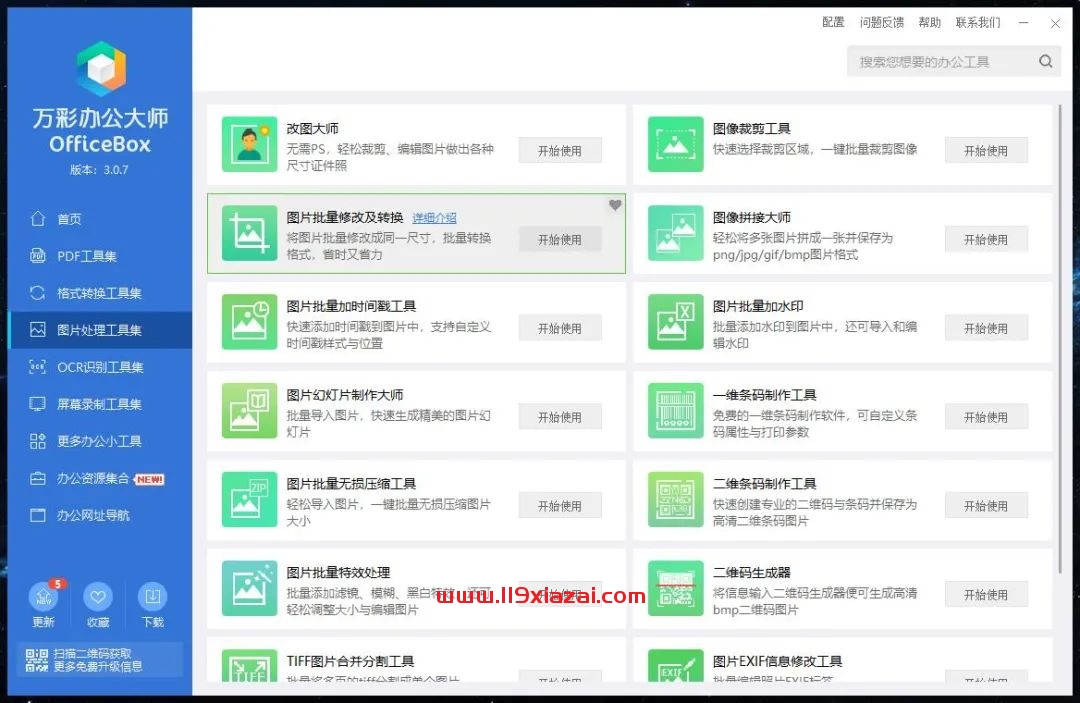Click the 更新 update icon

coord(43,596)
